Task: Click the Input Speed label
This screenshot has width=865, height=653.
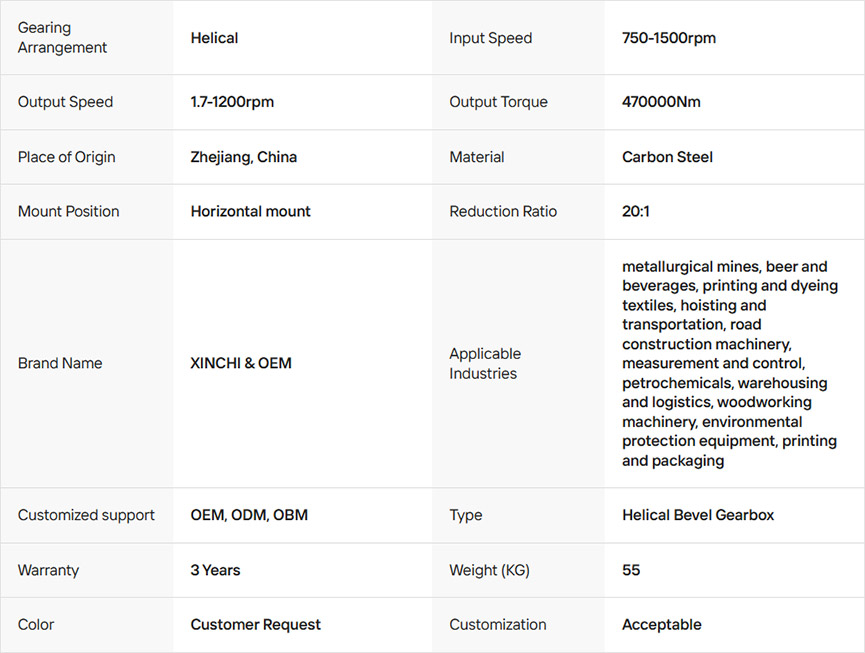Action: pos(490,38)
